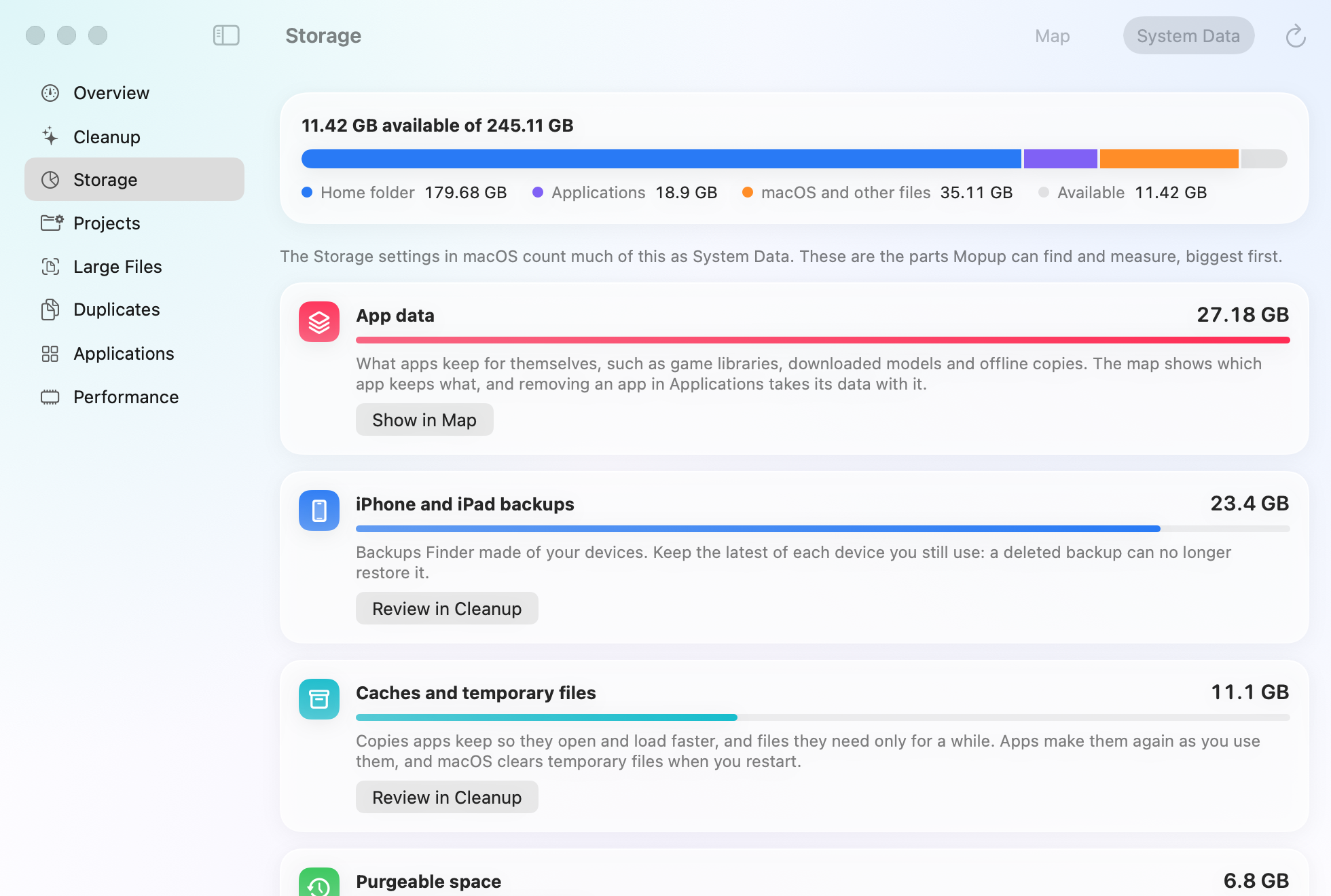Viewport: 1331px width, 896px height.
Task: Click the green Purgeable space icon
Action: tap(319, 882)
